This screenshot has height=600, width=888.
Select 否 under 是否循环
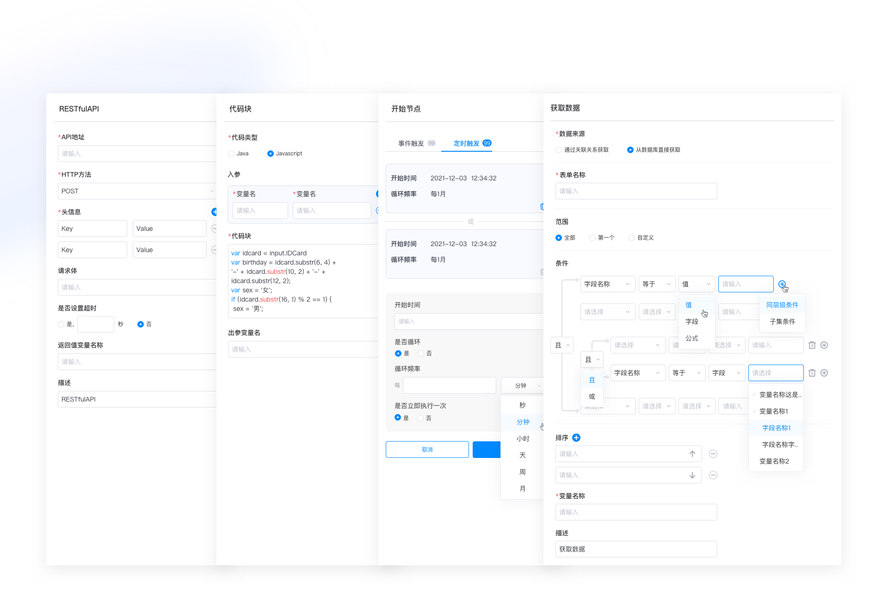(421, 354)
